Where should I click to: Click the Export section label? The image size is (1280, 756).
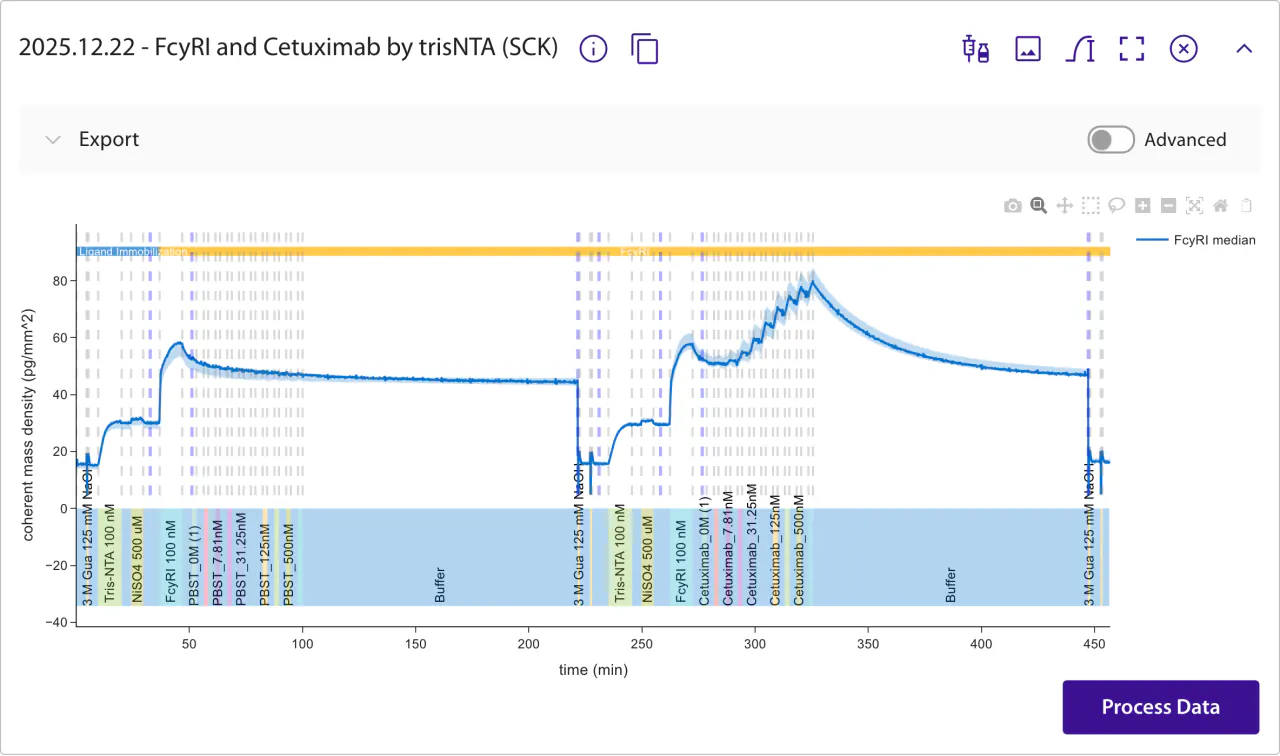click(109, 140)
